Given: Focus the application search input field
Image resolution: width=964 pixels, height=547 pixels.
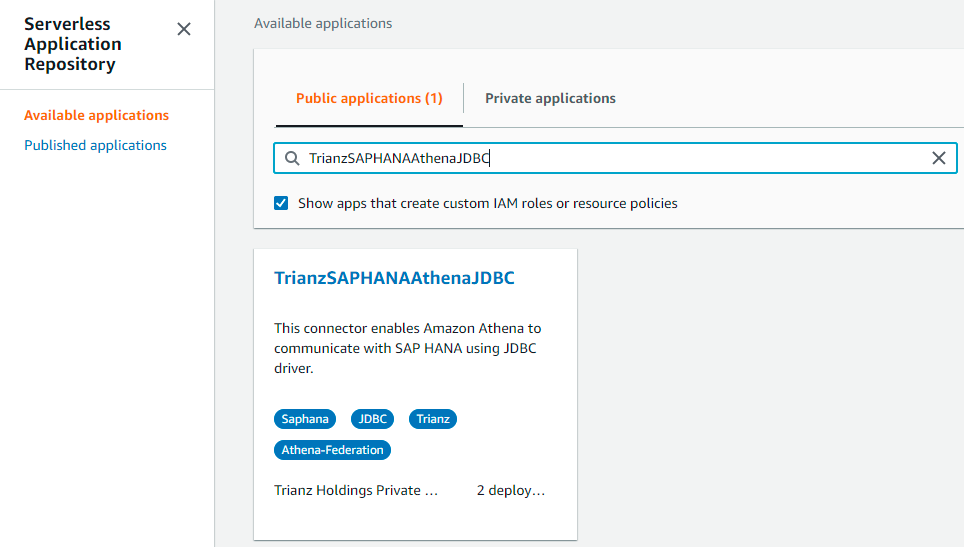Looking at the screenshot, I should point(615,158).
